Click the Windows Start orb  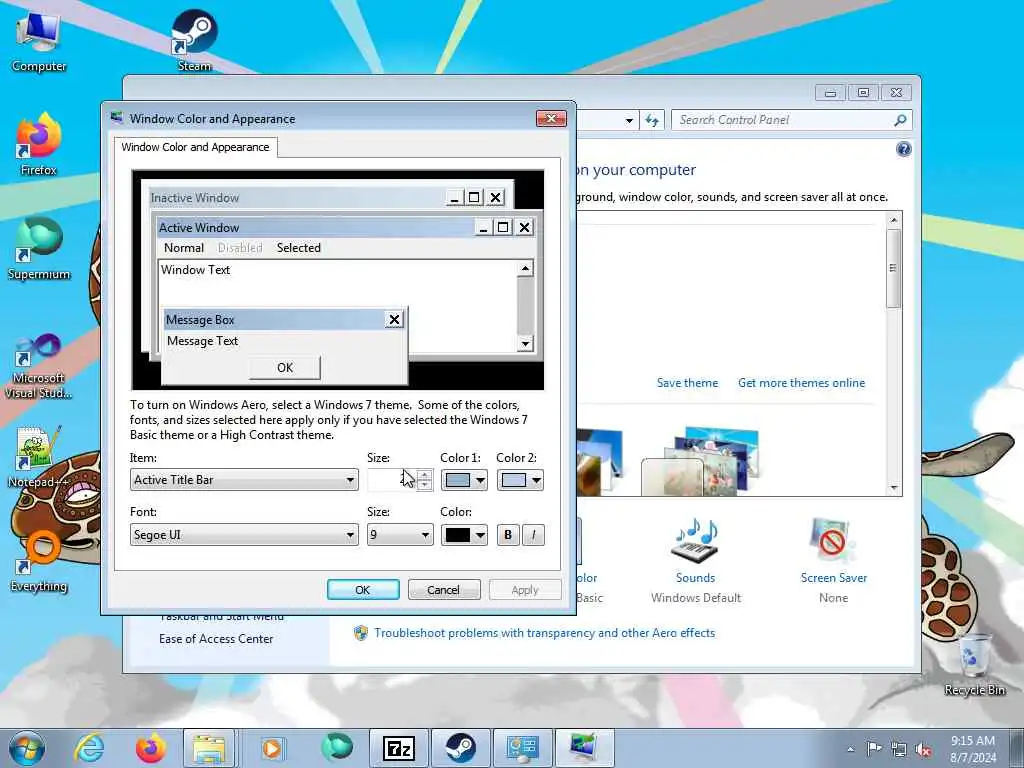[x=26, y=748]
